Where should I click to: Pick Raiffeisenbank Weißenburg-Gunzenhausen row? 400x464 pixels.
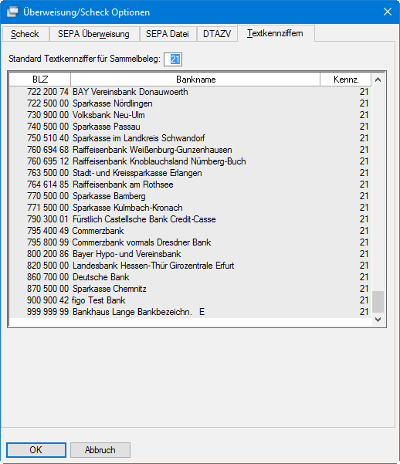click(190, 150)
